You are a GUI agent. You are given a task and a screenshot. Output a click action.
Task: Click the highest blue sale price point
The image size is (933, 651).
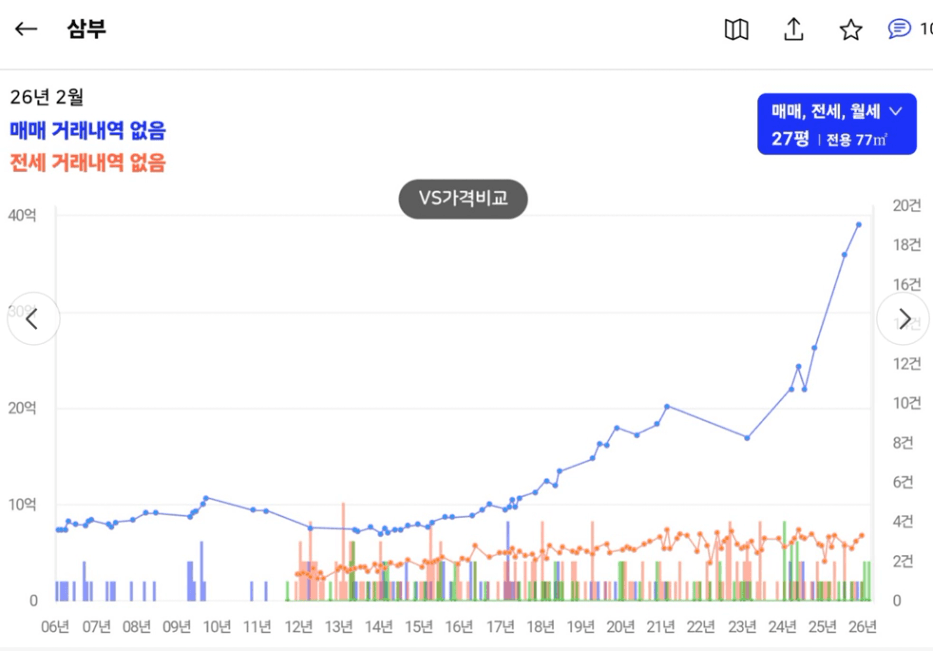(x=858, y=225)
